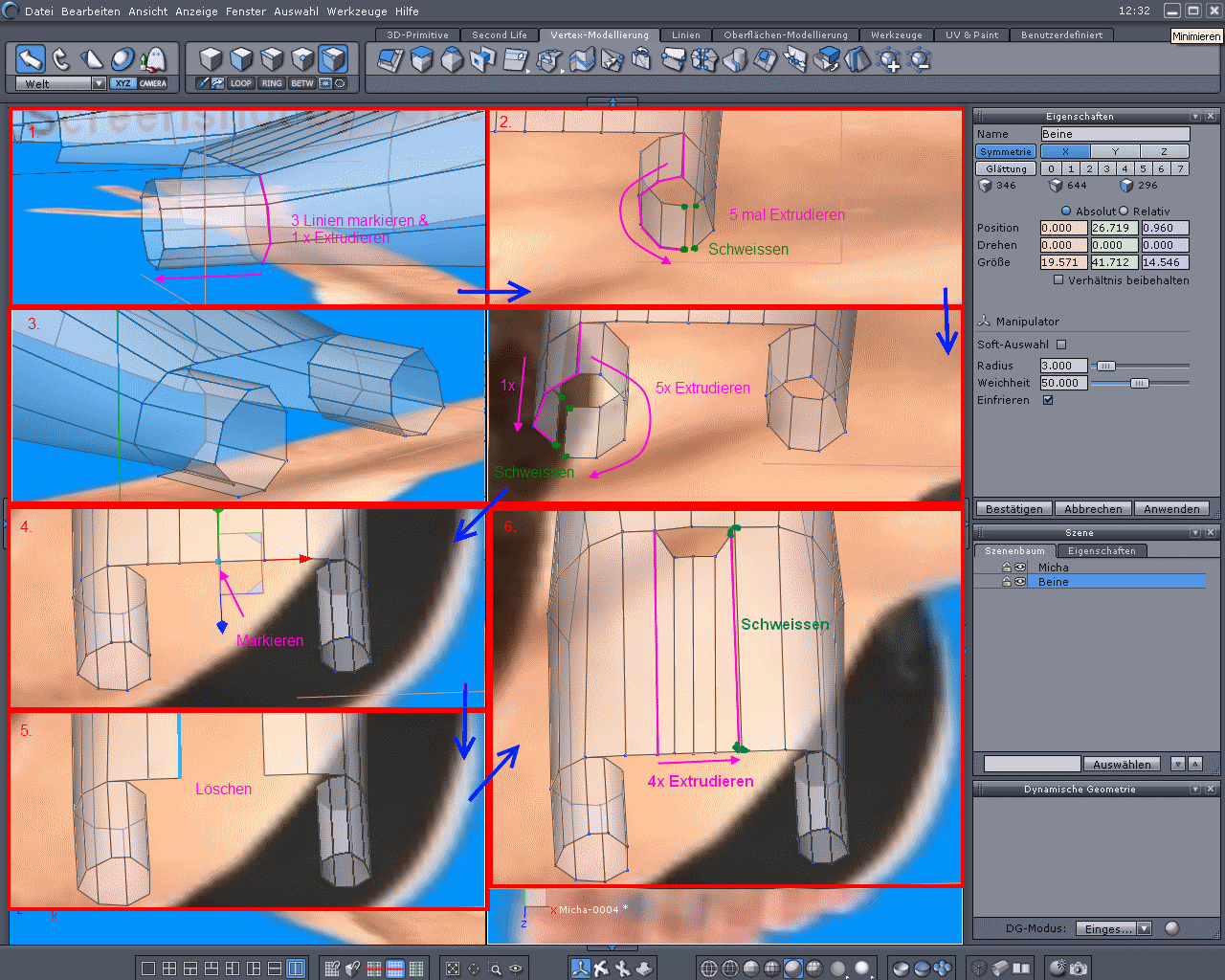The image size is (1225, 980).
Task: Collapse the top toolbar with arrow handle
Action: (x=612, y=101)
